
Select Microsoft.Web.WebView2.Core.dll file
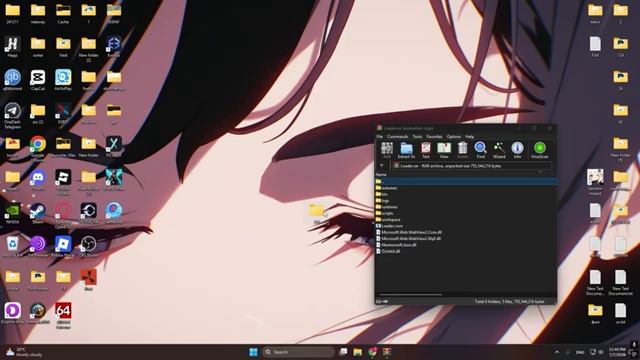point(409,232)
